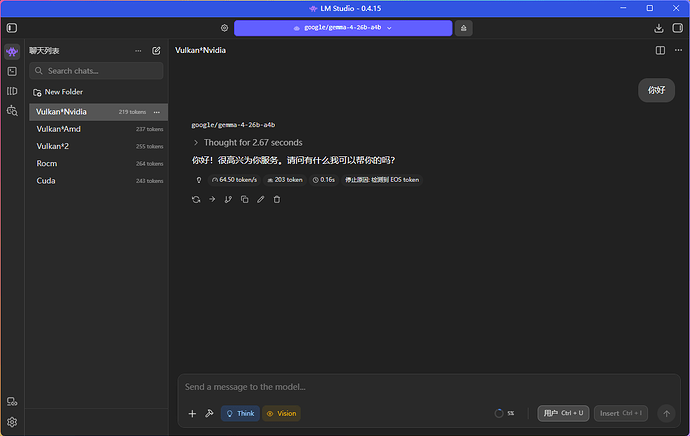
Task: Open the Chat view in left rail
Action: 12,51
